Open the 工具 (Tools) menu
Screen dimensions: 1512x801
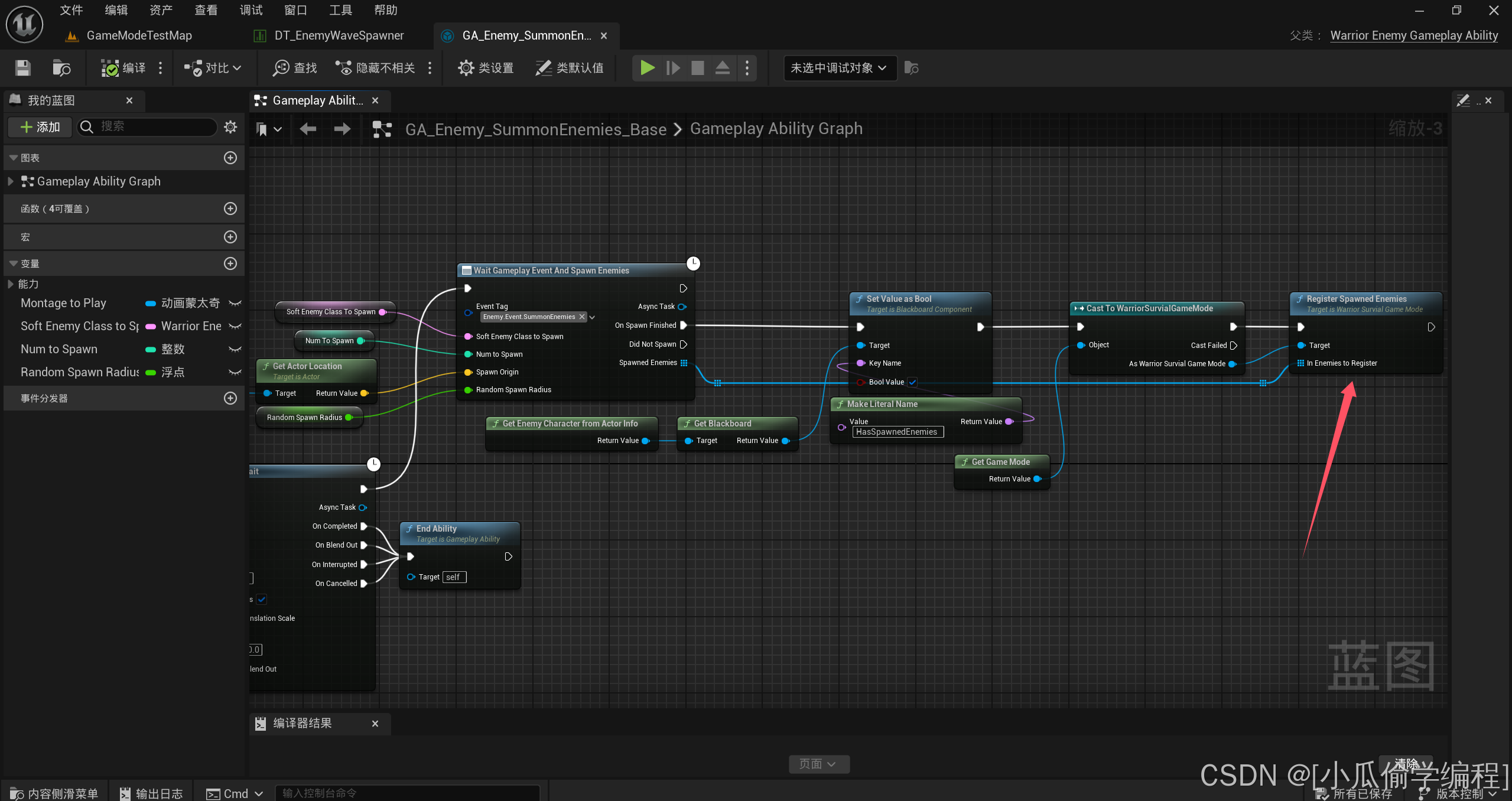point(340,10)
